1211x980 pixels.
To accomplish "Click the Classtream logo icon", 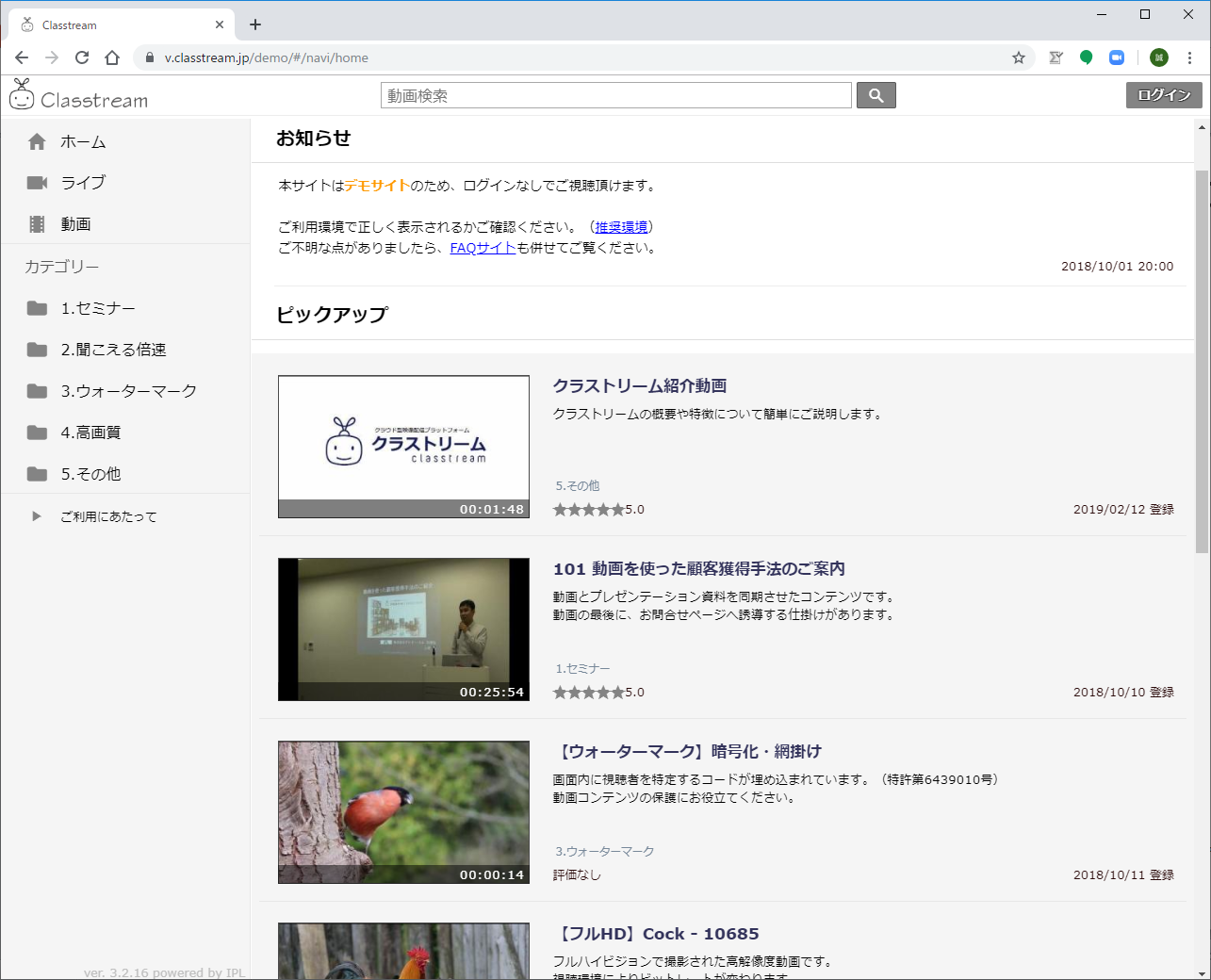I will (22, 94).
